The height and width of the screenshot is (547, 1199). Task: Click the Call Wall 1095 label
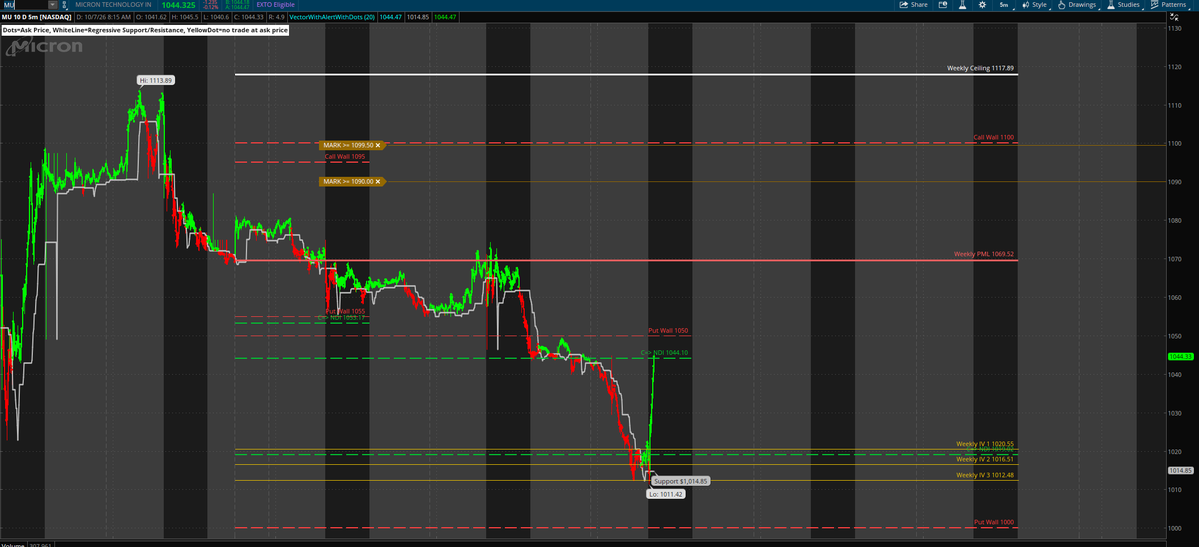[345, 156]
